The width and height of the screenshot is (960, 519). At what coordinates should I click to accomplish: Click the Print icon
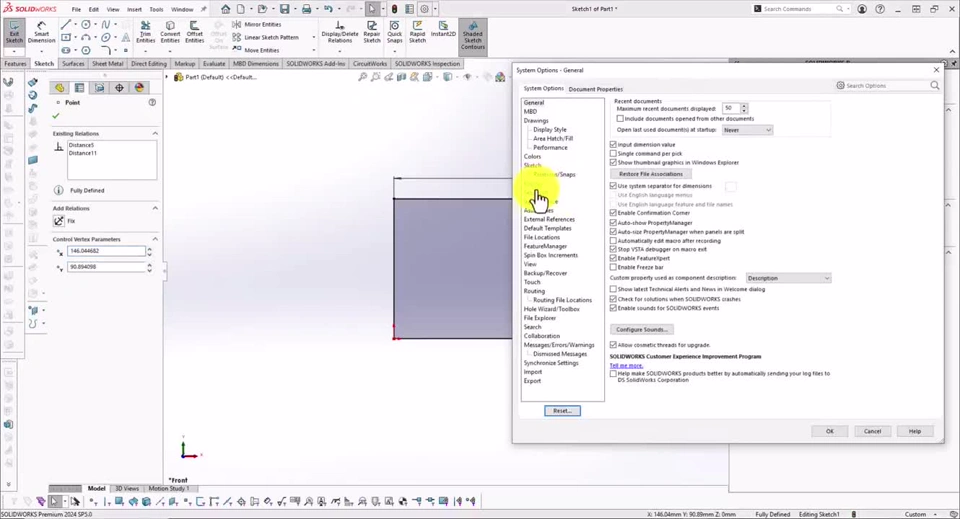pos(306,9)
